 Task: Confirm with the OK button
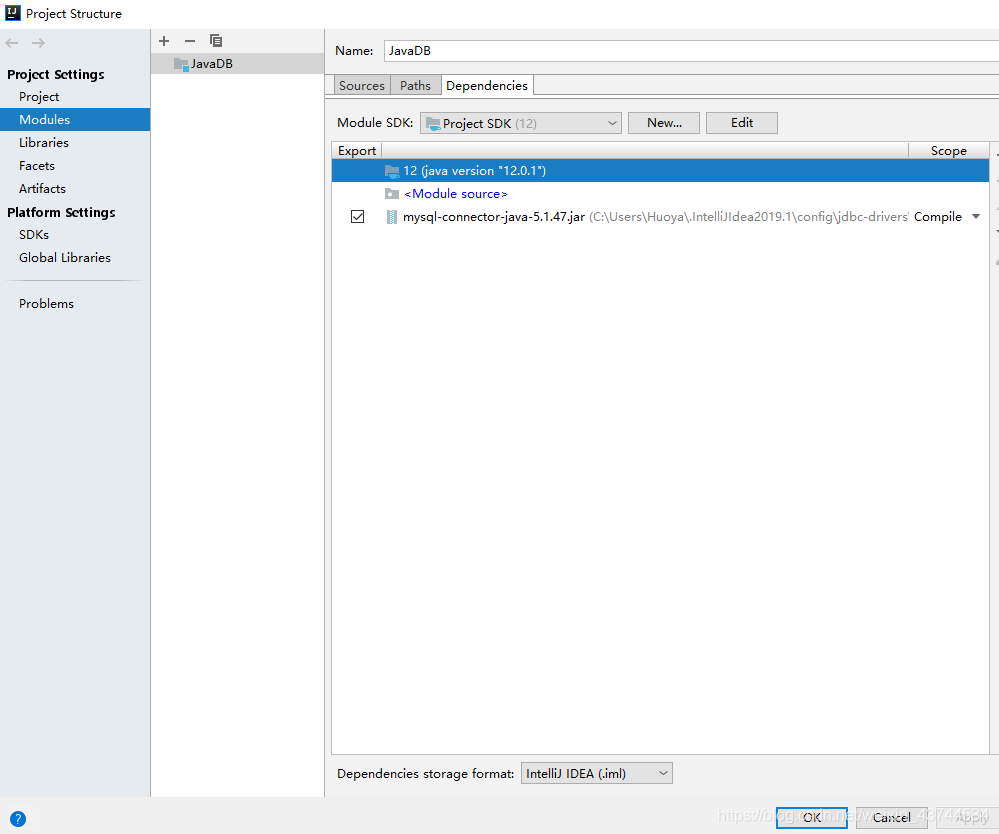812,817
